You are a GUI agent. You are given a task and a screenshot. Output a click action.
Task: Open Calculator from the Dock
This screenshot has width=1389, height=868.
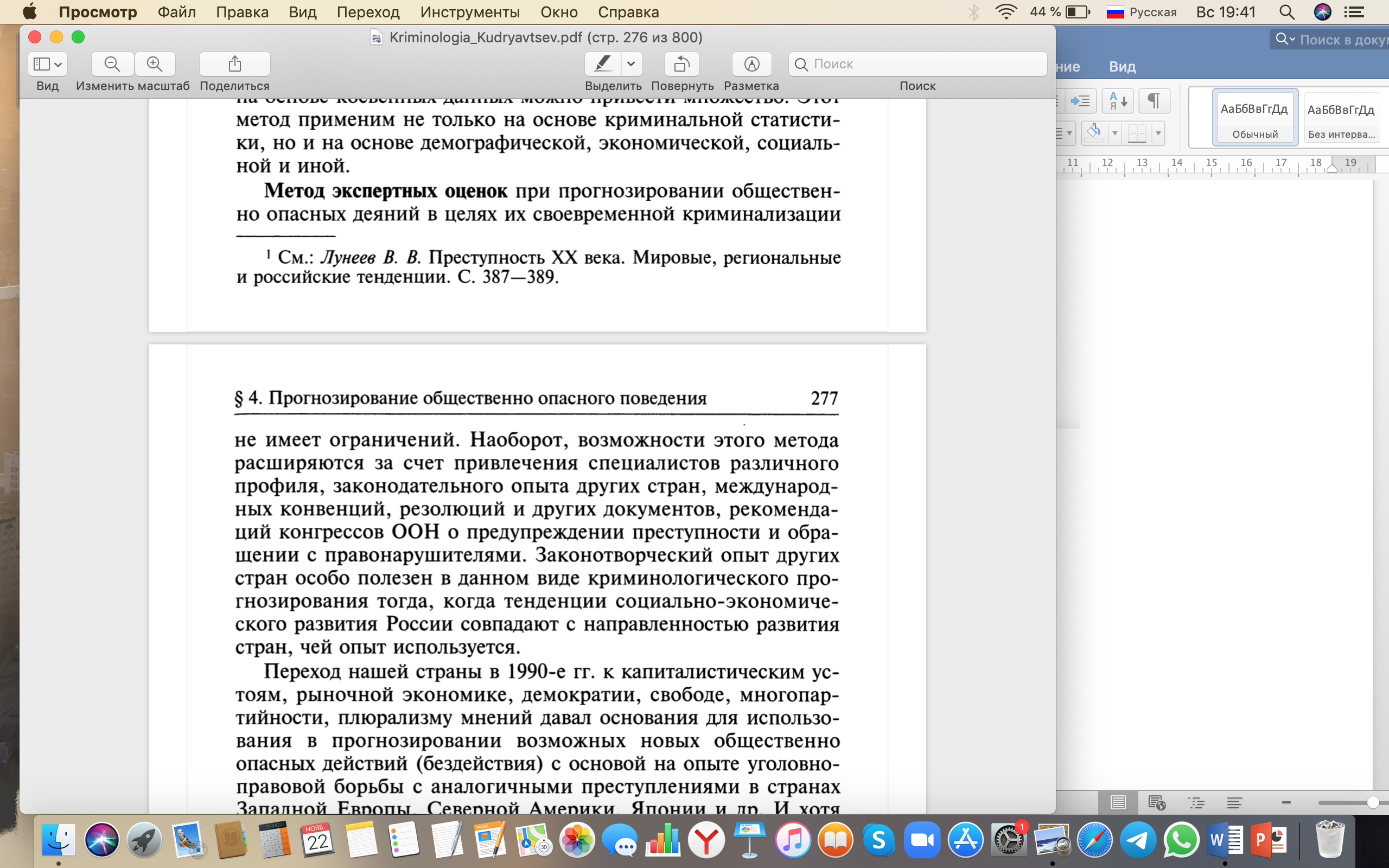[275, 840]
